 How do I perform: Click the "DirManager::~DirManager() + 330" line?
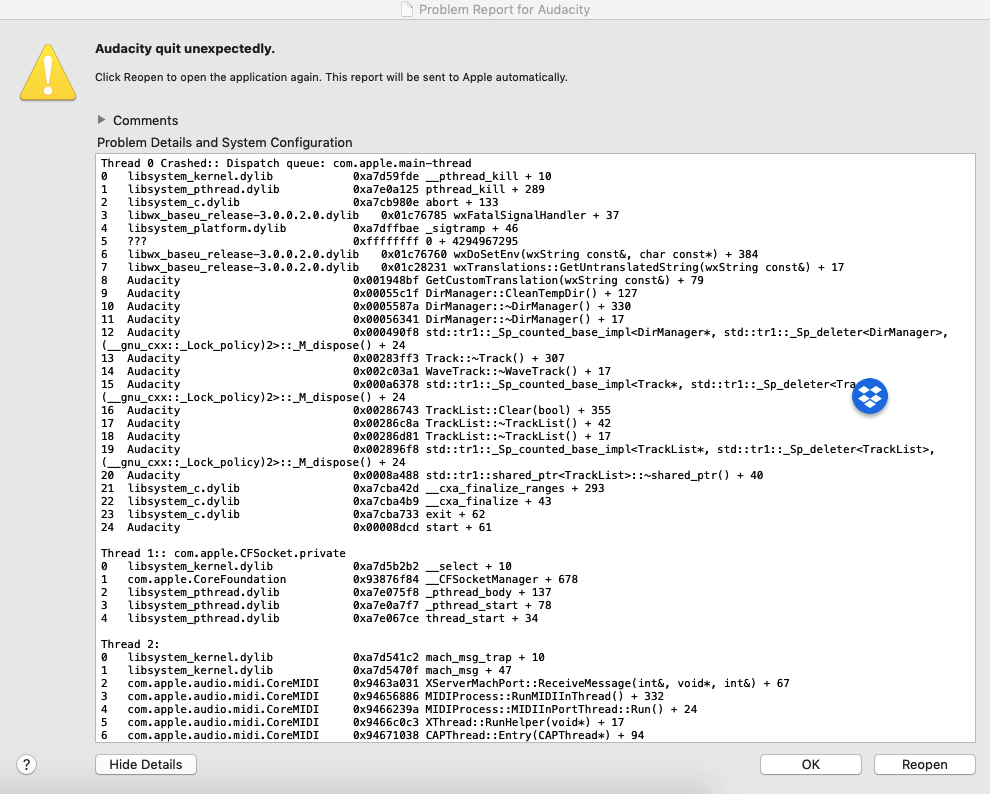tap(366, 306)
